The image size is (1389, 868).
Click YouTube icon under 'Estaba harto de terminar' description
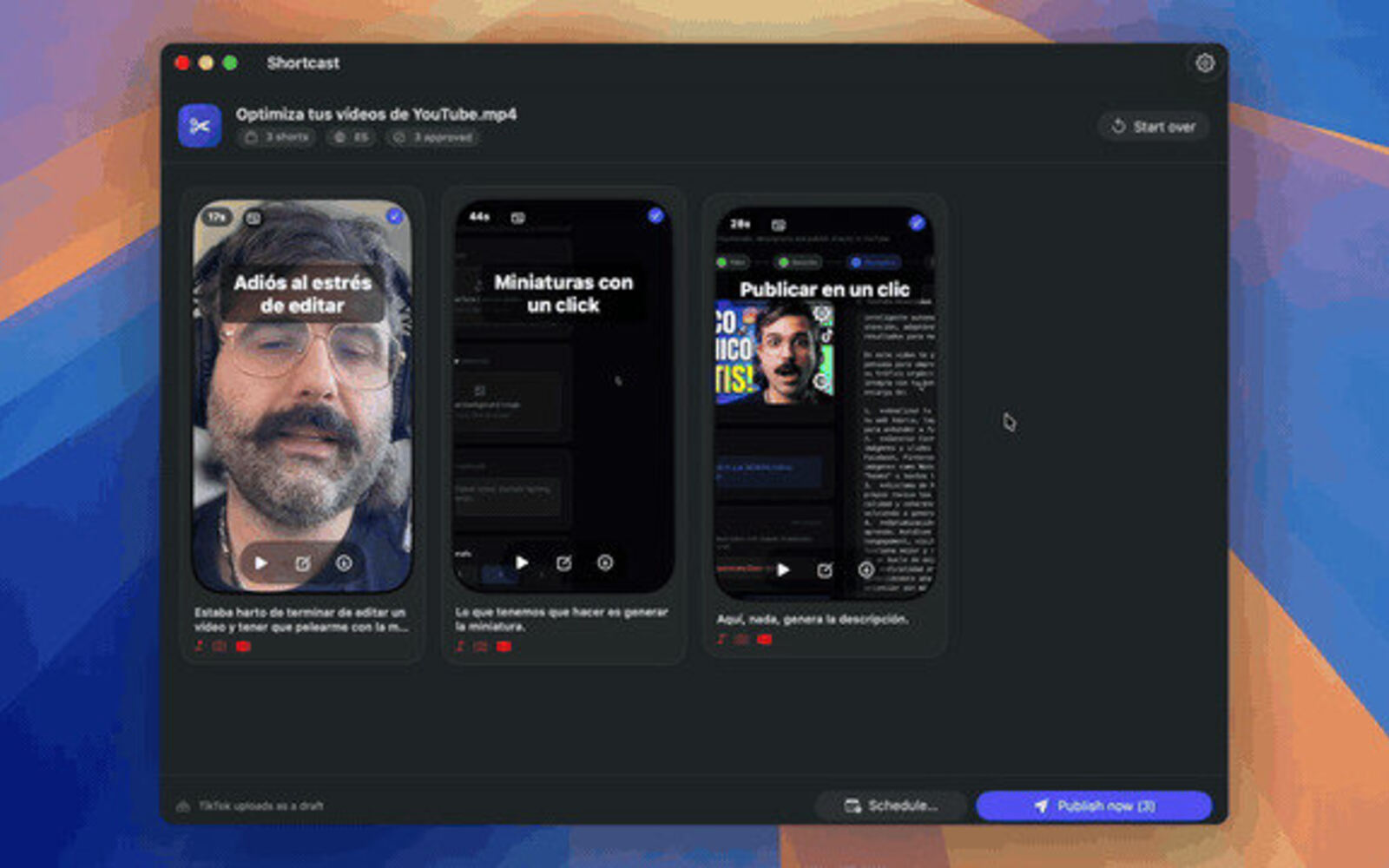click(x=243, y=646)
